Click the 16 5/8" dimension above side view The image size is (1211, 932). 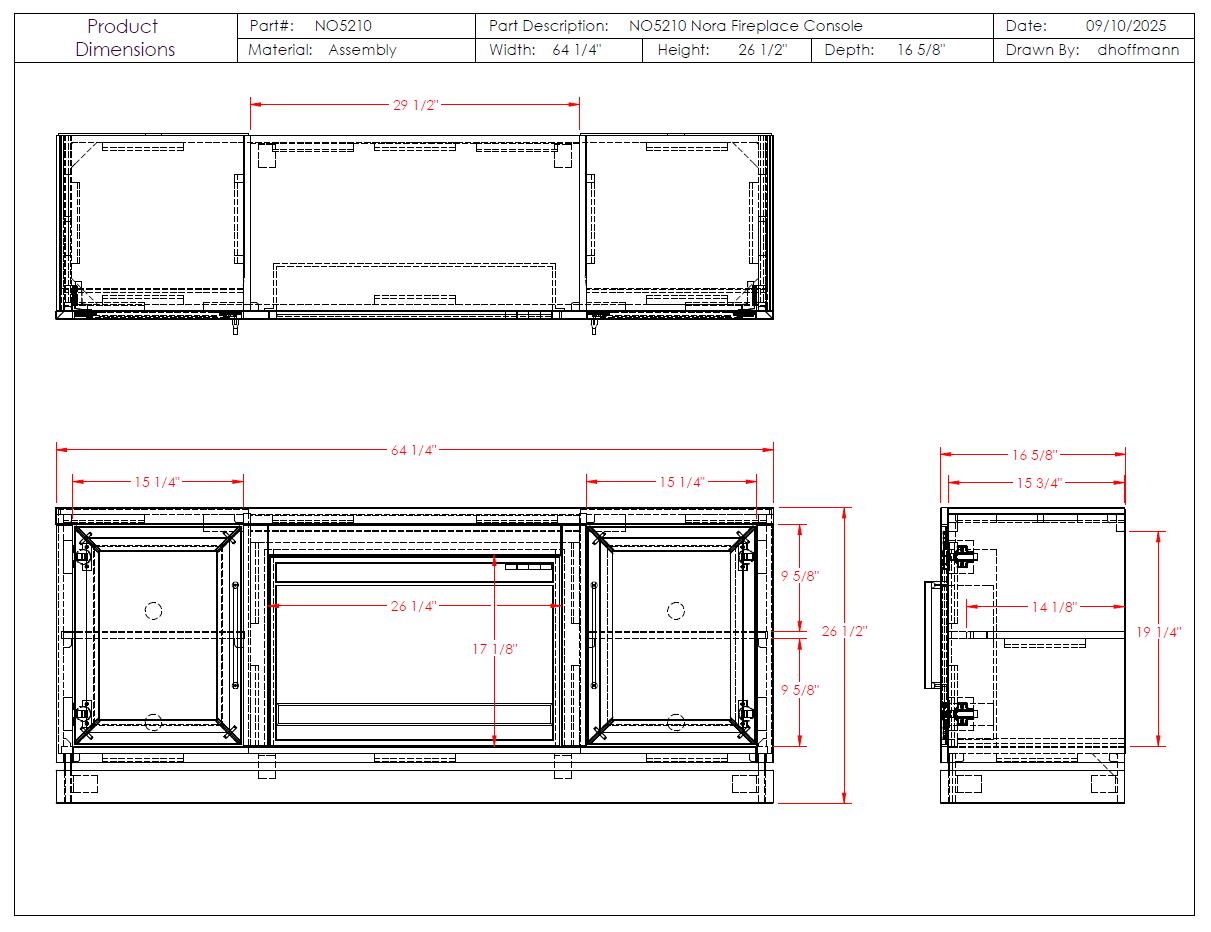click(x=1034, y=455)
